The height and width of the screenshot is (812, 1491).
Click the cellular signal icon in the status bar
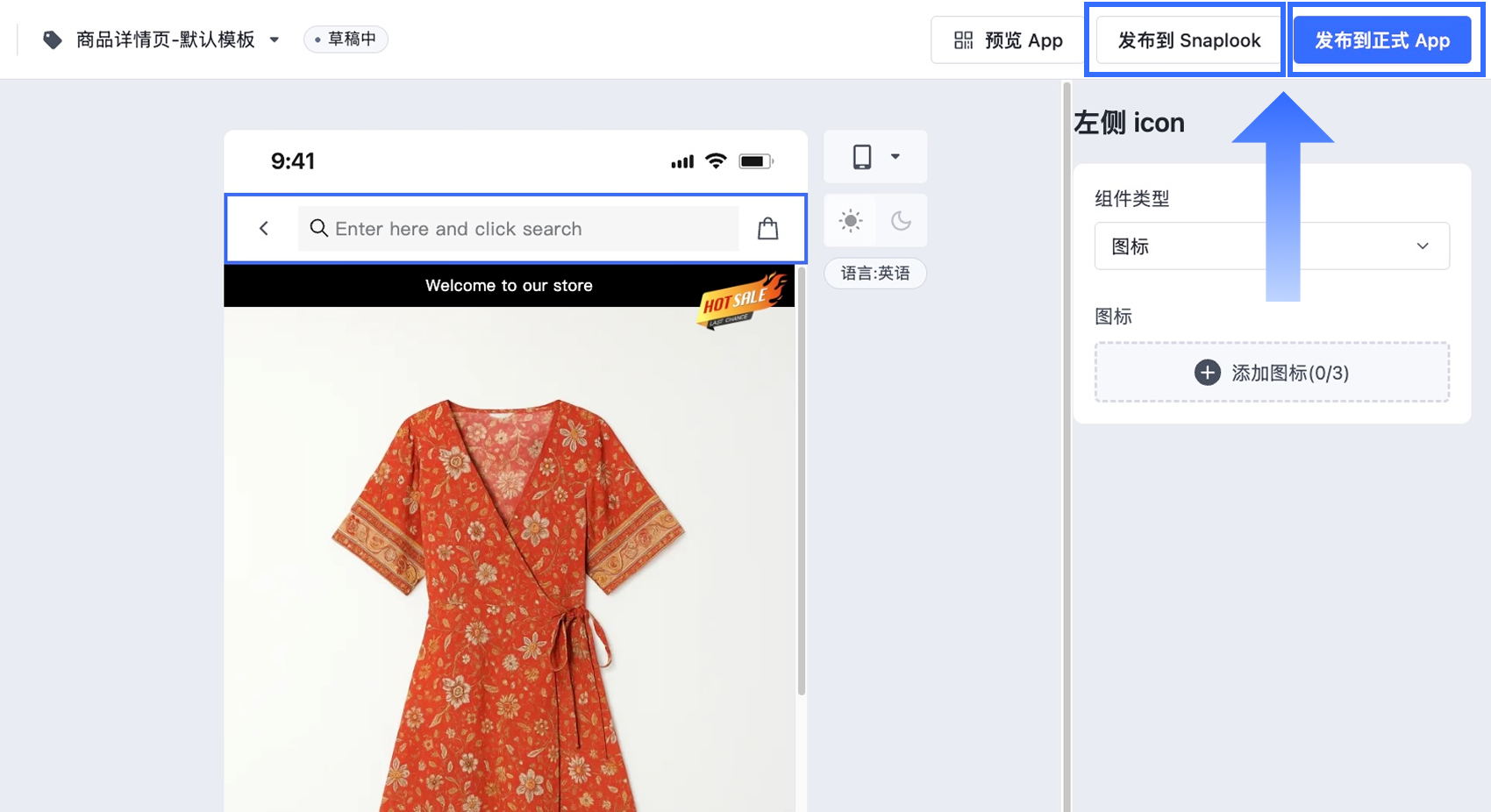click(682, 161)
